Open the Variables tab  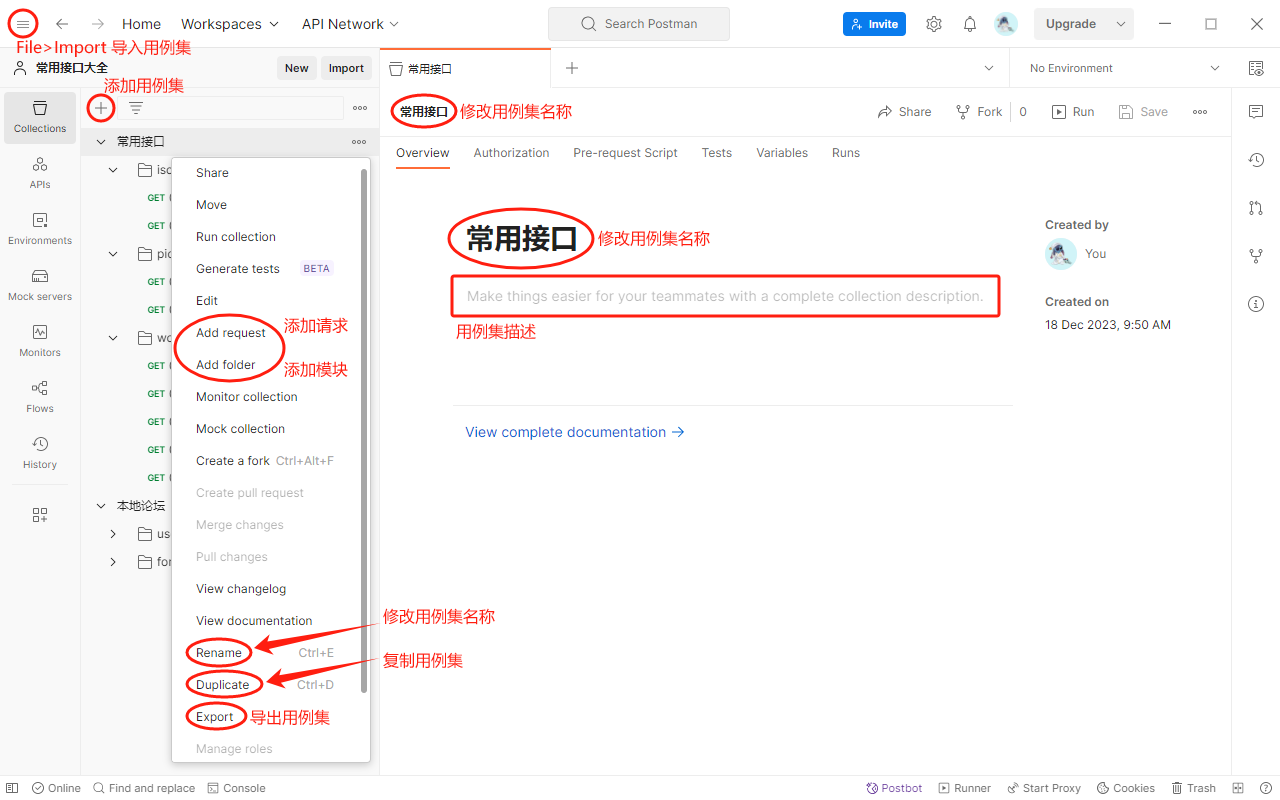(x=782, y=153)
